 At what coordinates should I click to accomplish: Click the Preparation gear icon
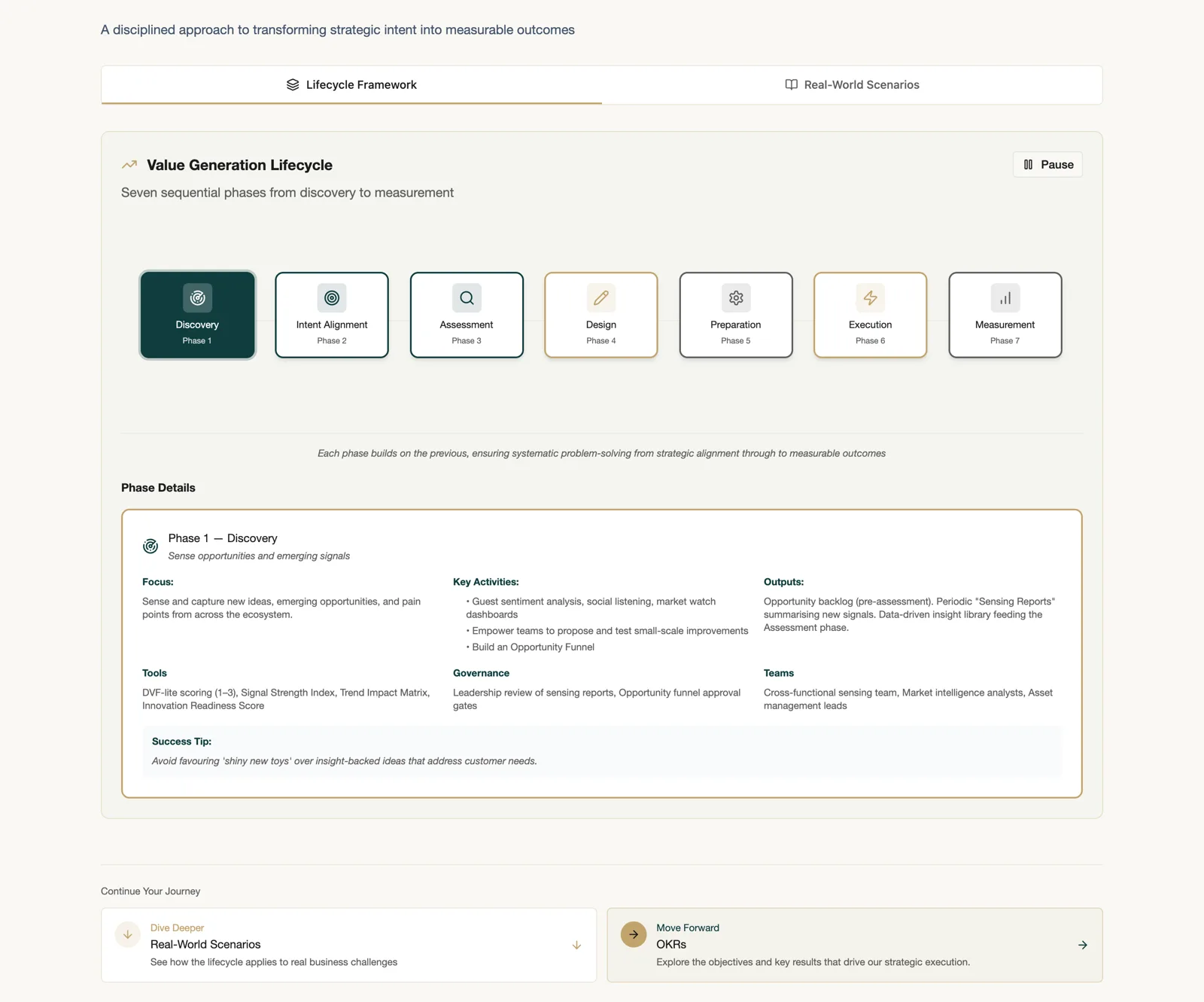point(736,298)
